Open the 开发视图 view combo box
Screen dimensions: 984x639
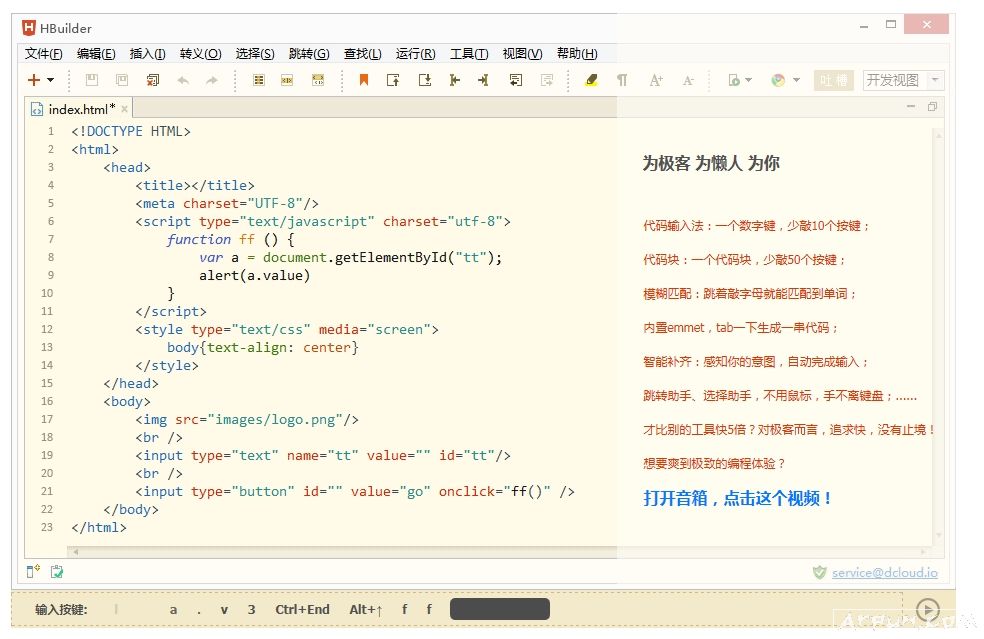903,80
